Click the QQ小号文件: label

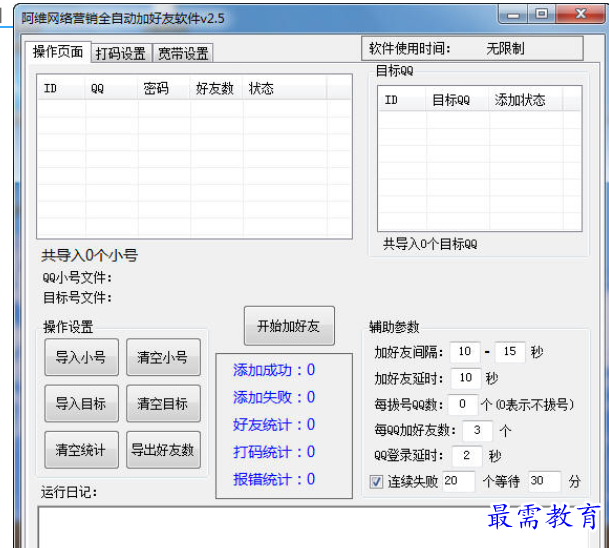[77, 278]
